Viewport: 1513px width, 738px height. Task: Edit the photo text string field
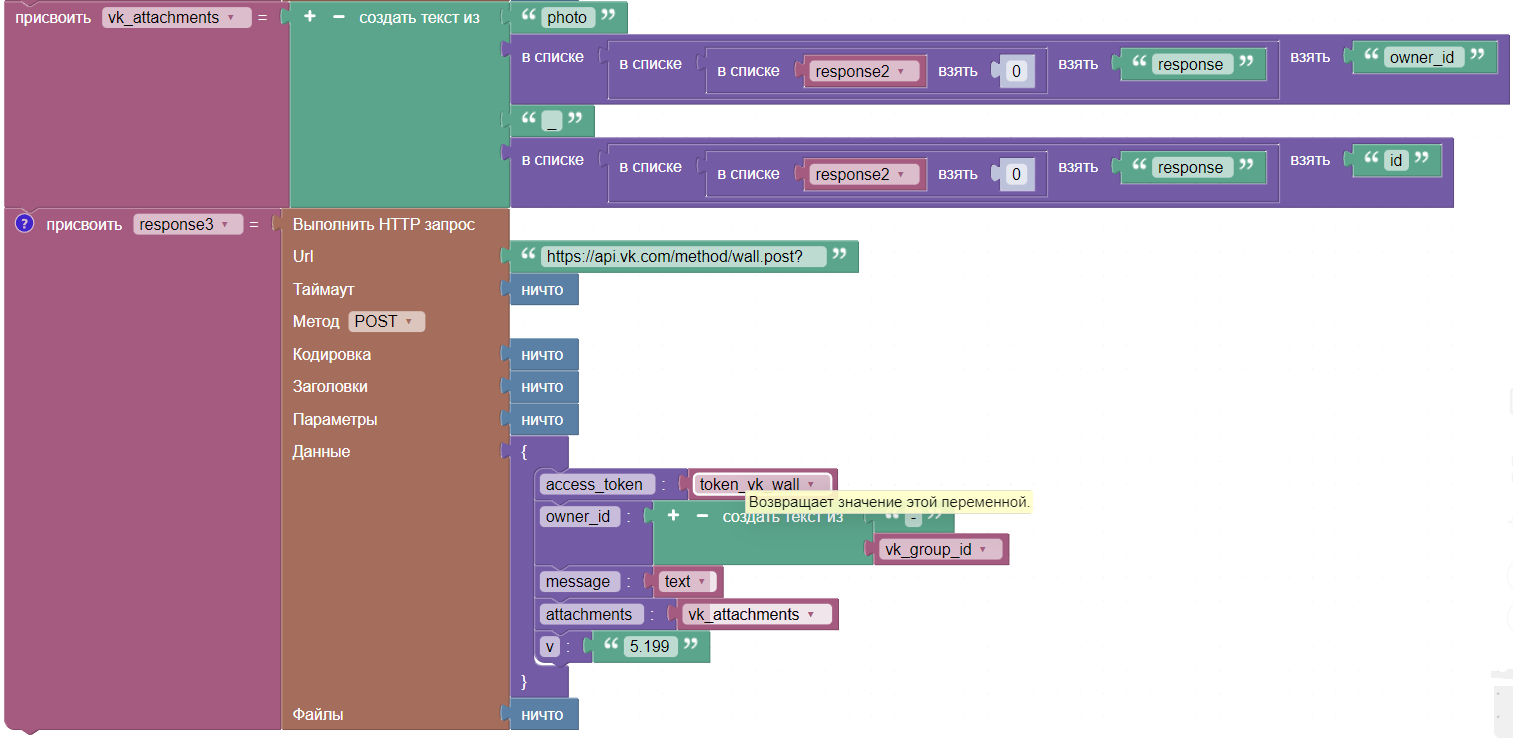pos(568,18)
